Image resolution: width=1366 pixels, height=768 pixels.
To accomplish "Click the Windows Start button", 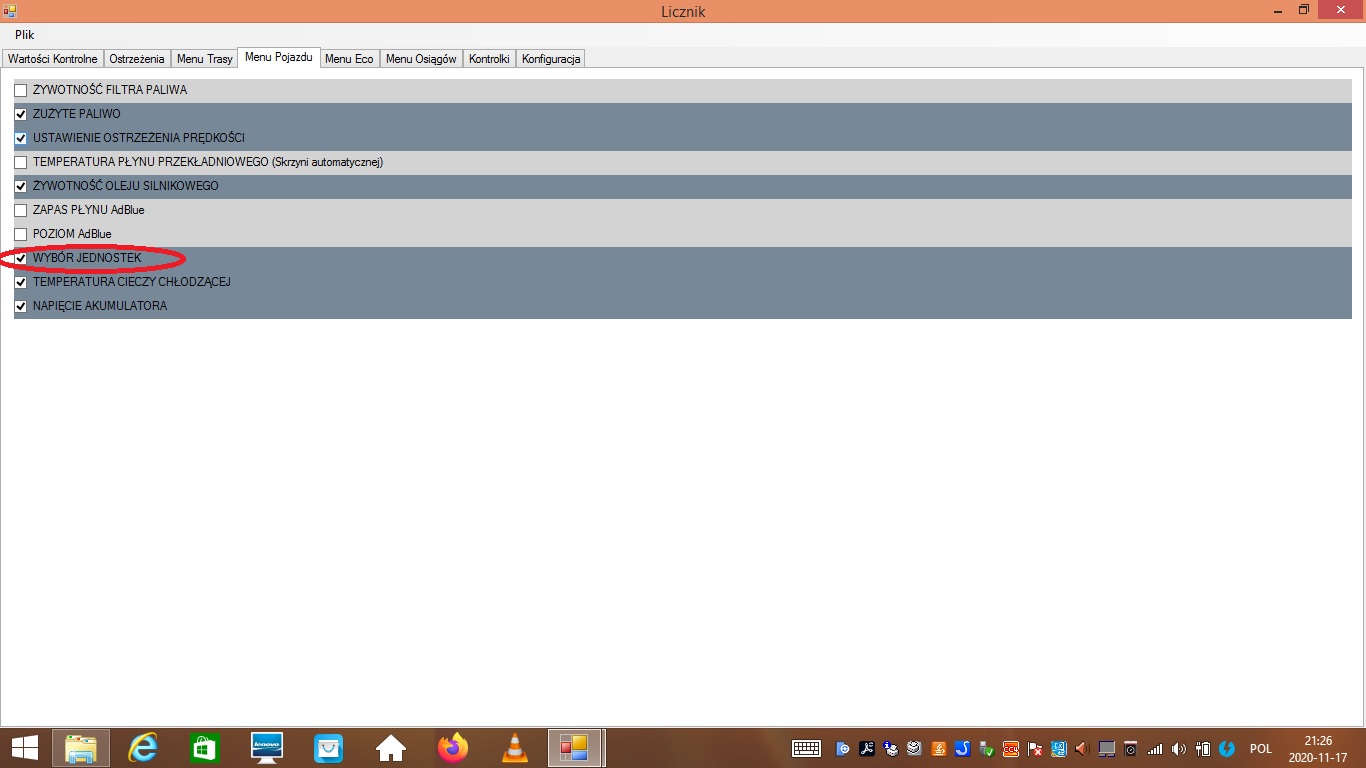I will tap(24, 748).
